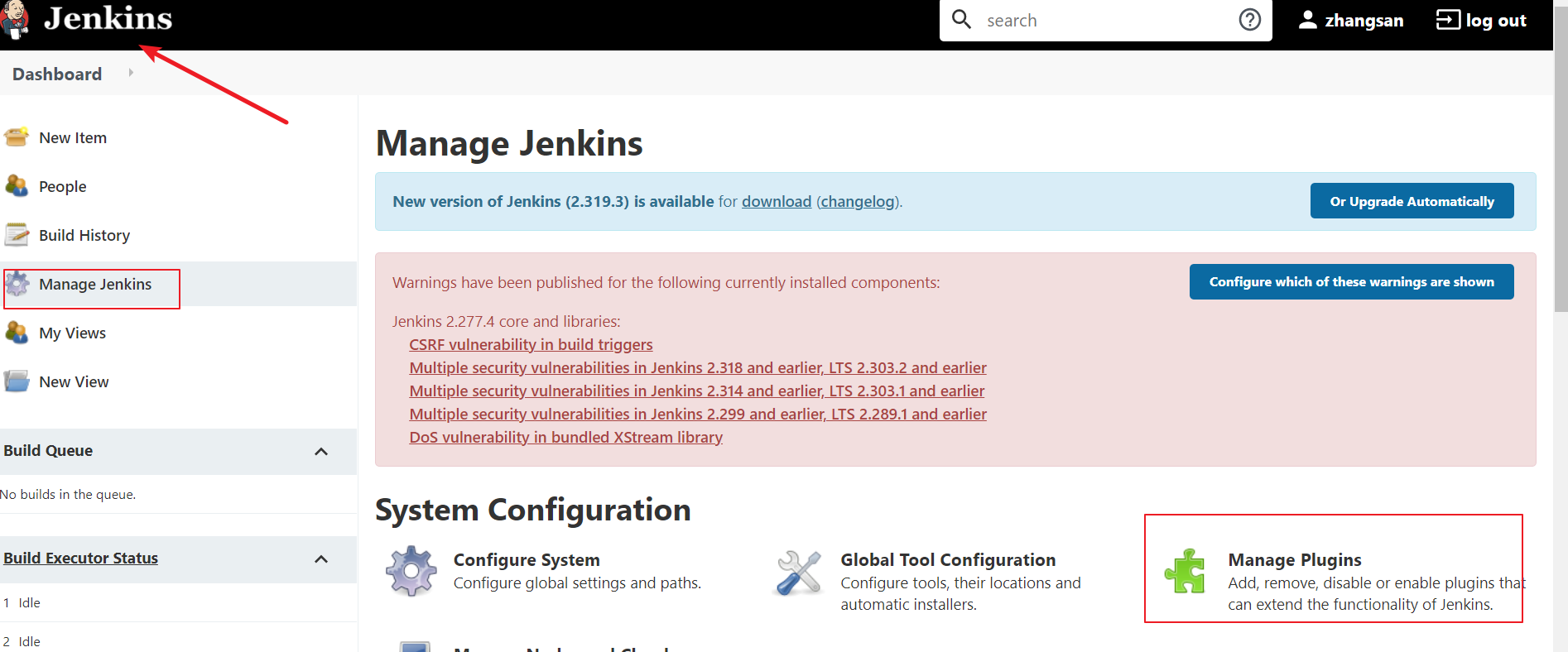Click the Build History notepad icon
This screenshot has height=652, width=1568.
17,235
